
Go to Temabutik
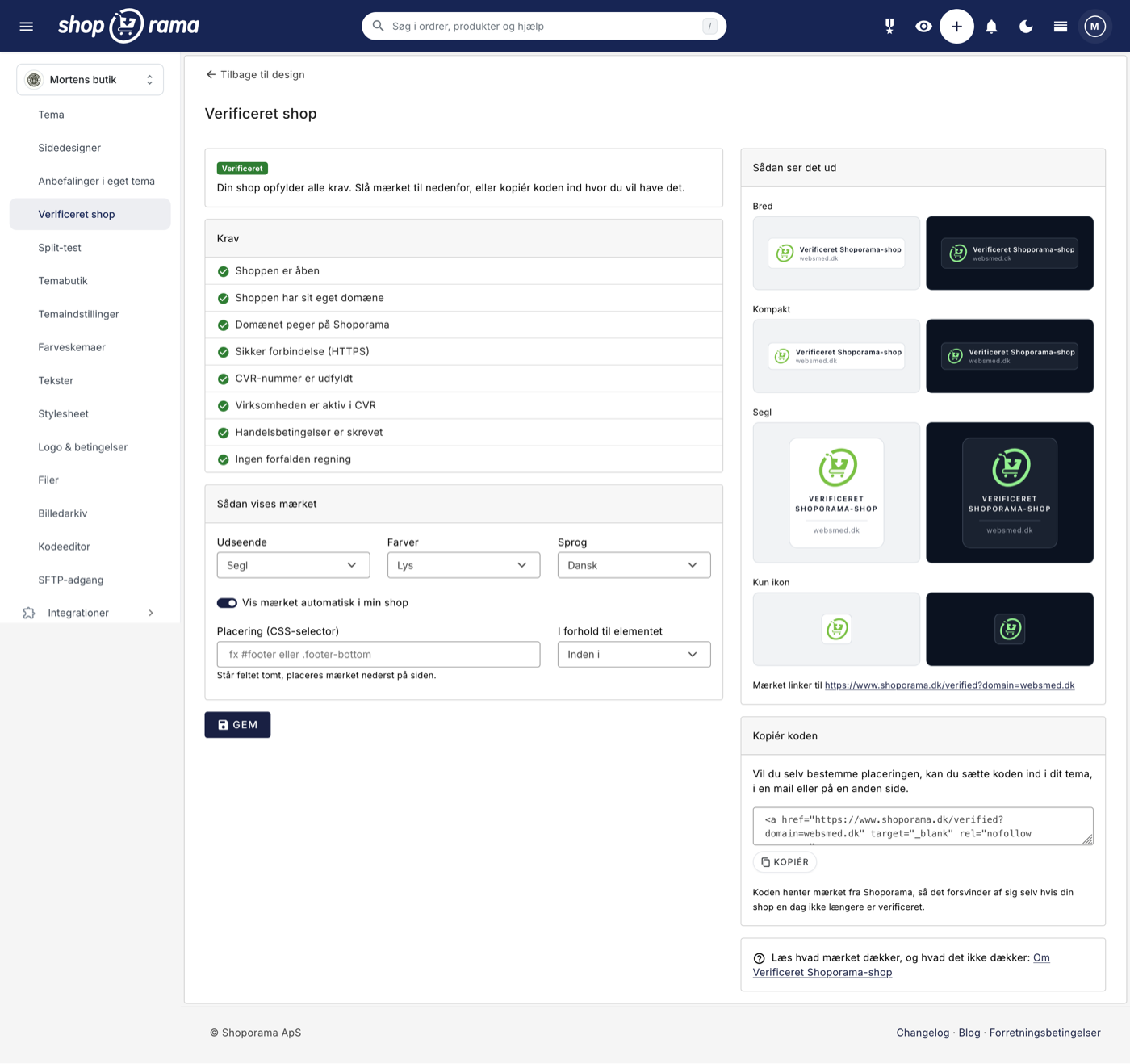tap(63, 281)
